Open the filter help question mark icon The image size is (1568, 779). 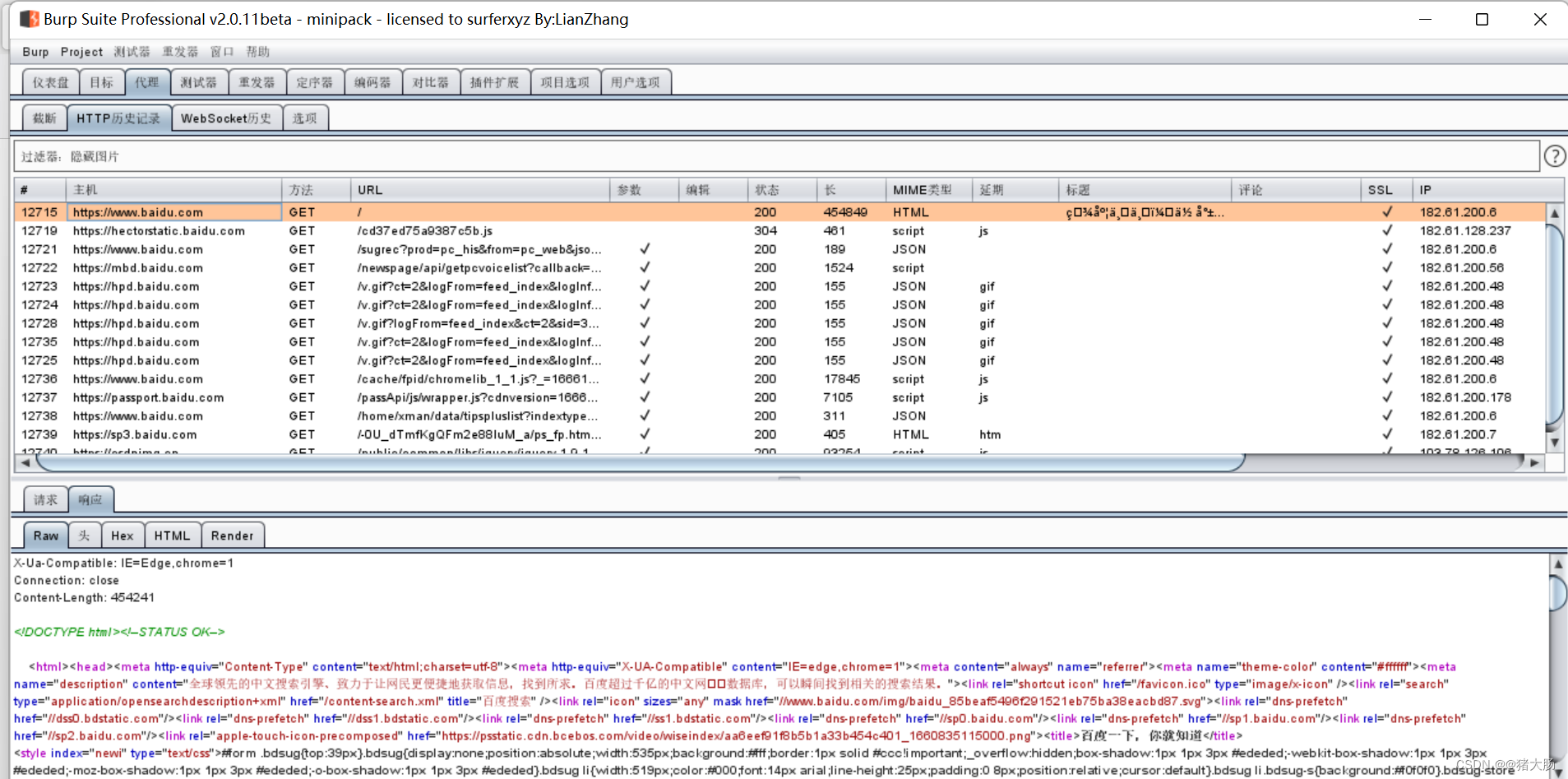1554,156
